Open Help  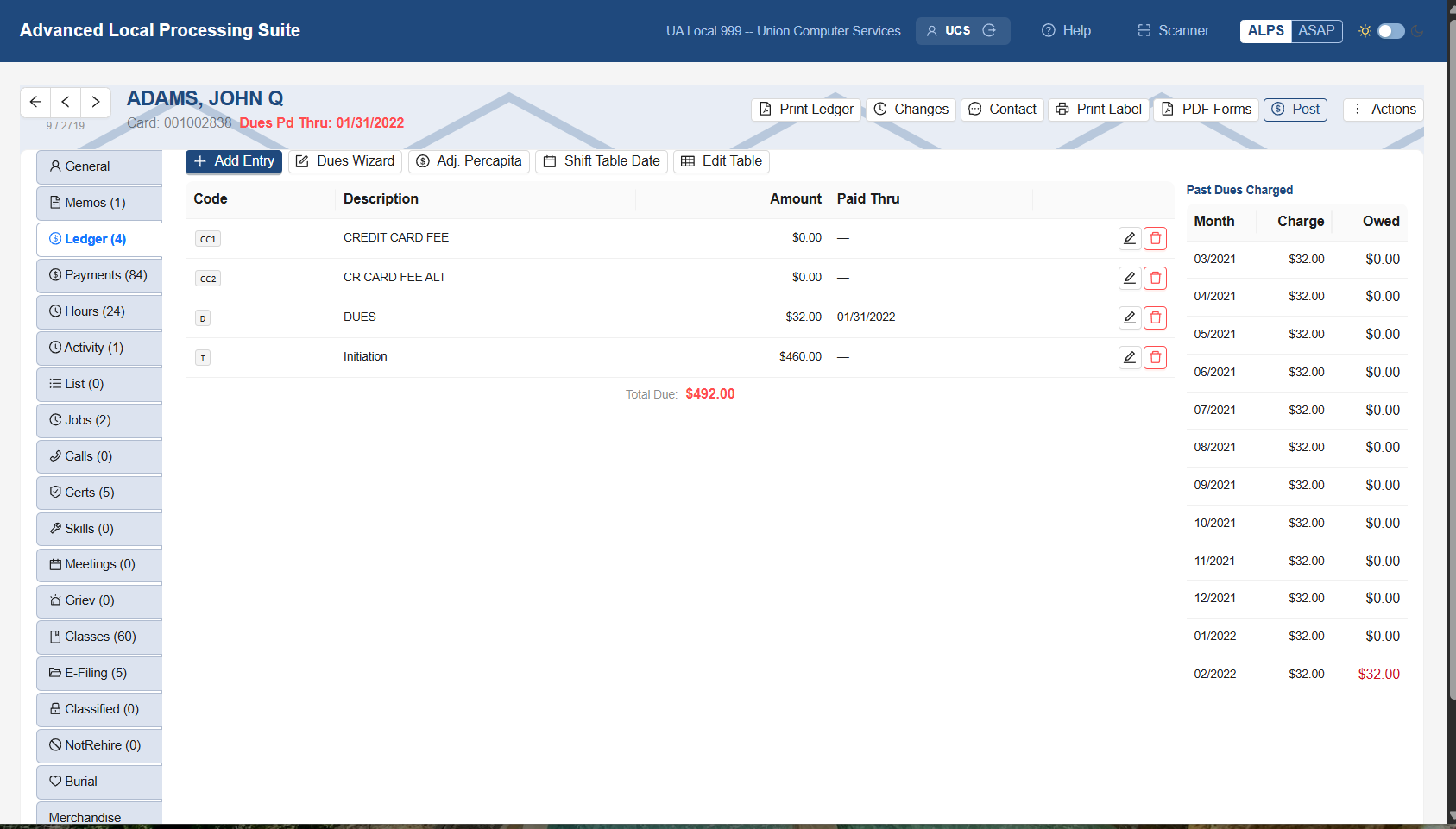tap(1066, 30)
